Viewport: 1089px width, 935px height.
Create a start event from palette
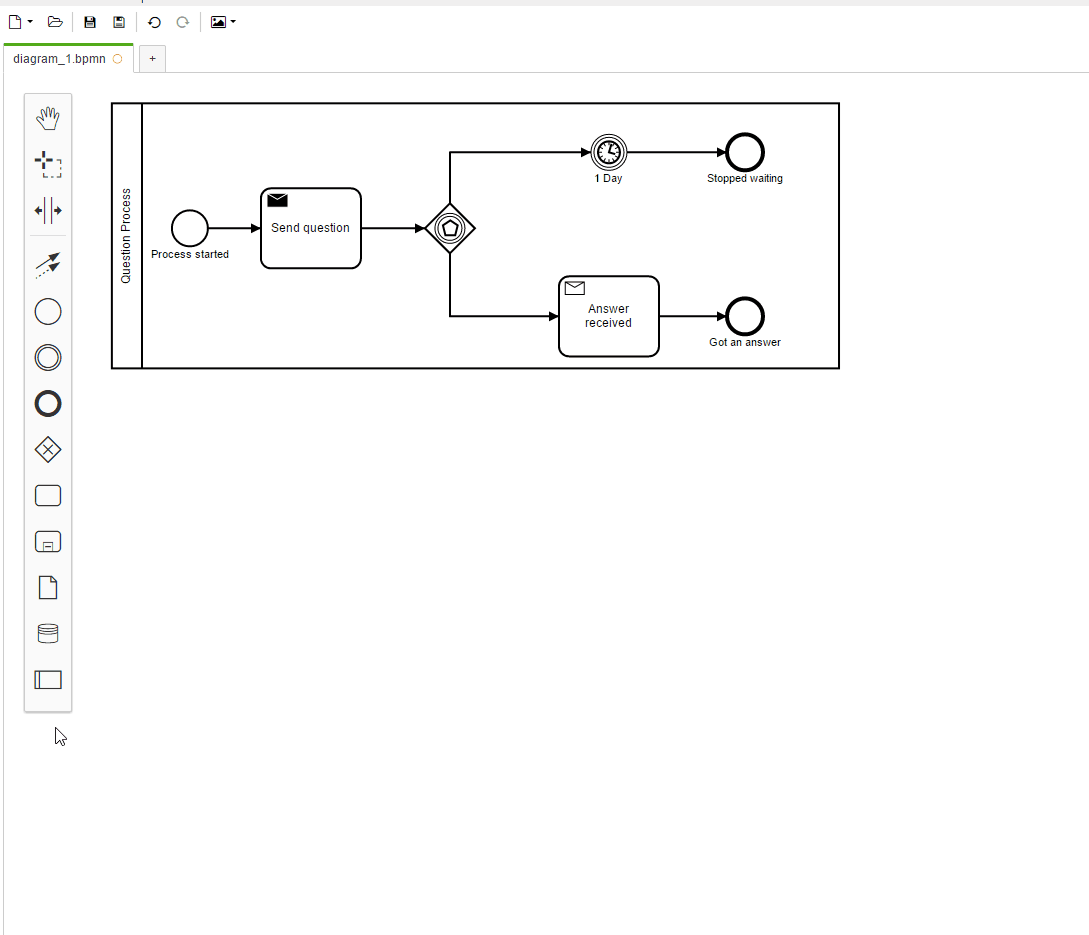click(48, 312)
